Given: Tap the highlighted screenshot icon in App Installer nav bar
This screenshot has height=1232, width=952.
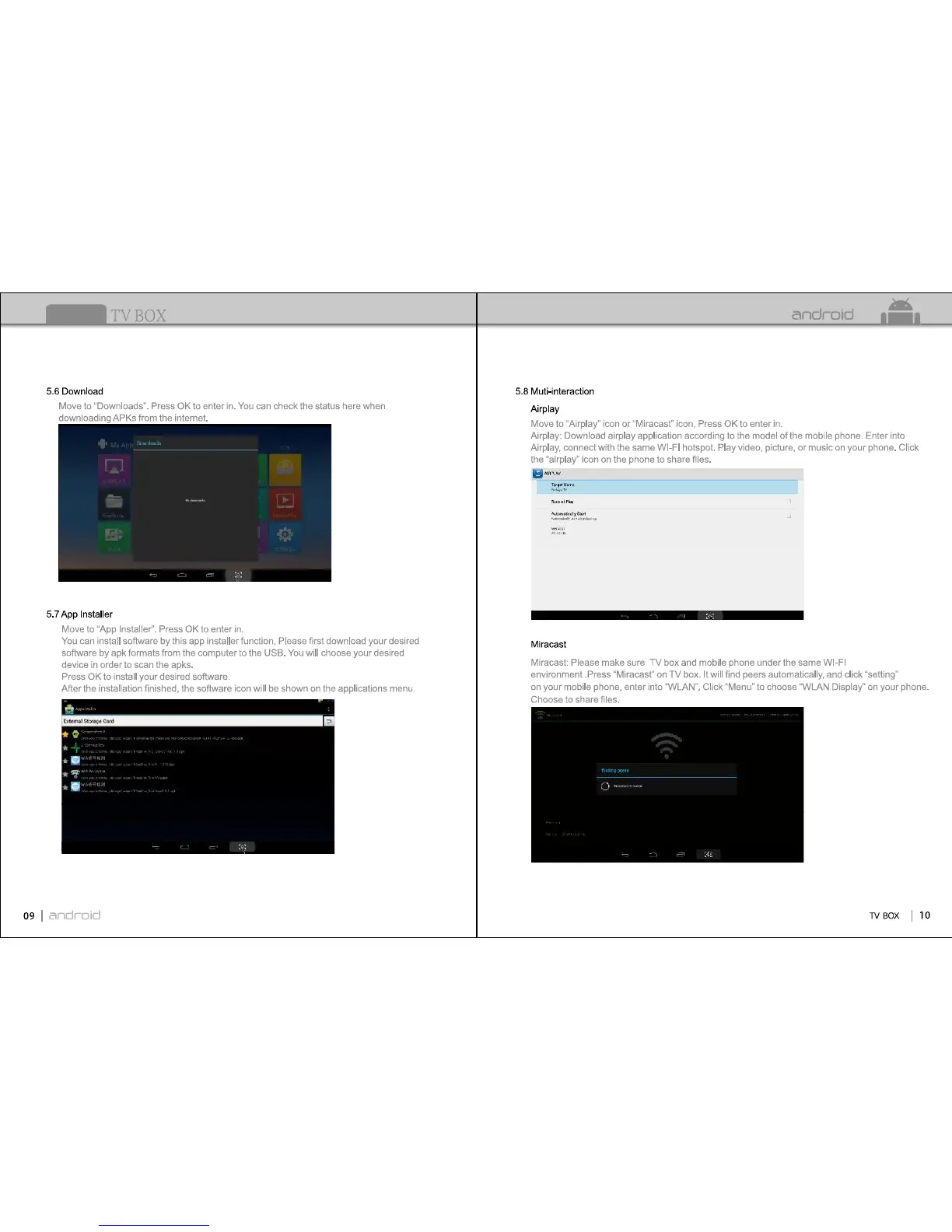Looking at the screenshot, I should (x=242, y=847).
